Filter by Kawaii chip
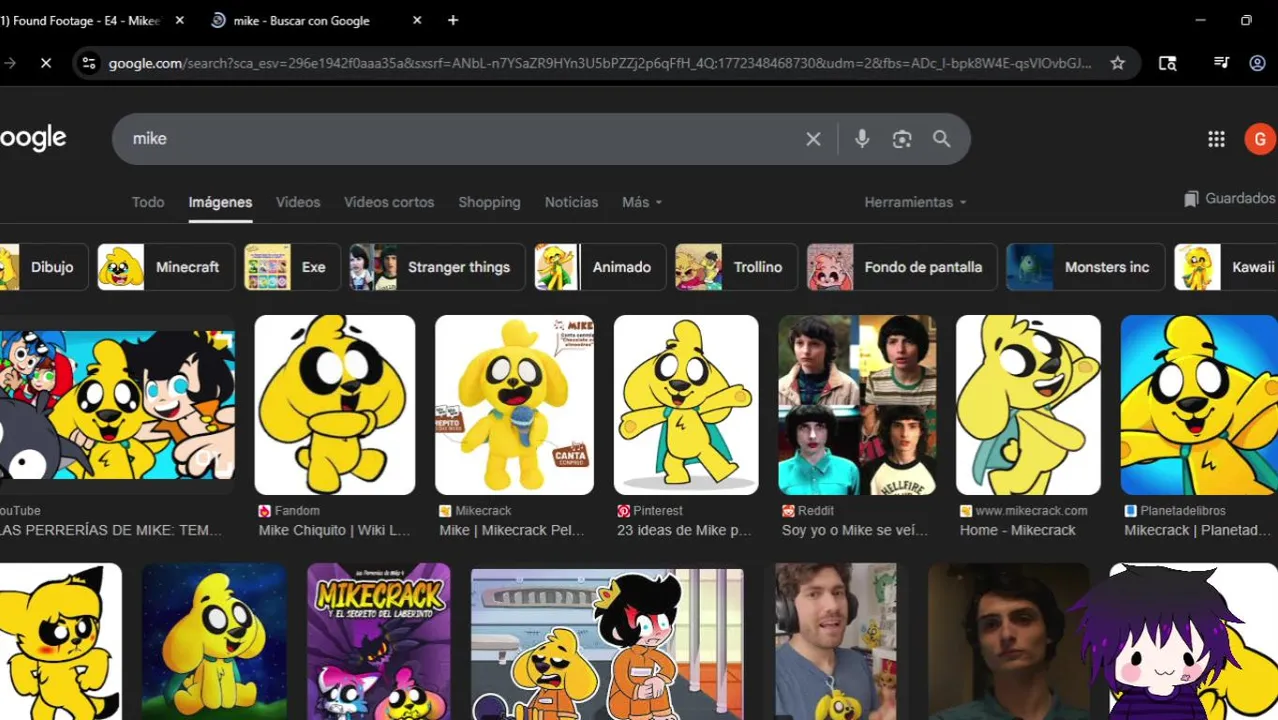The image size is (1278, 720). point(1226,267)
